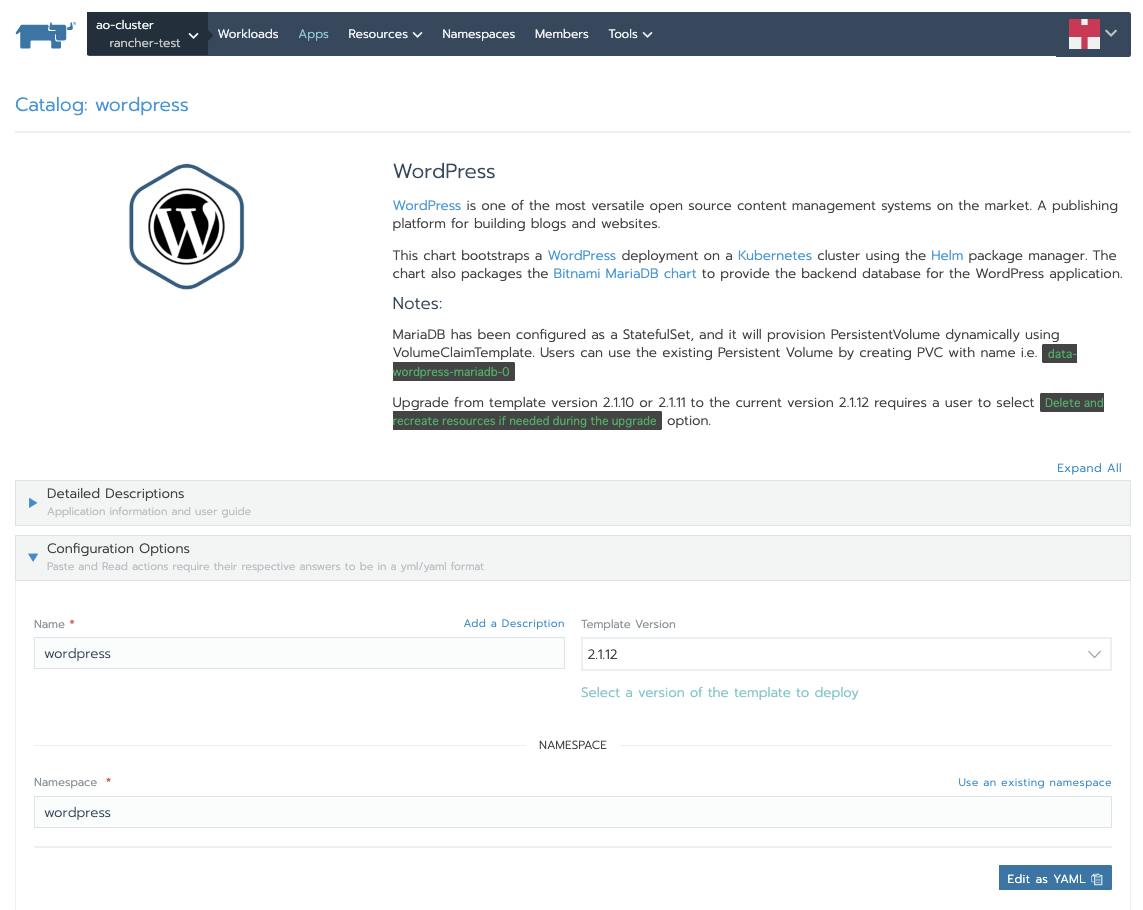Open the Template Version 2.1.12 dropdown

pyautogui.click(x=846, y=654)
